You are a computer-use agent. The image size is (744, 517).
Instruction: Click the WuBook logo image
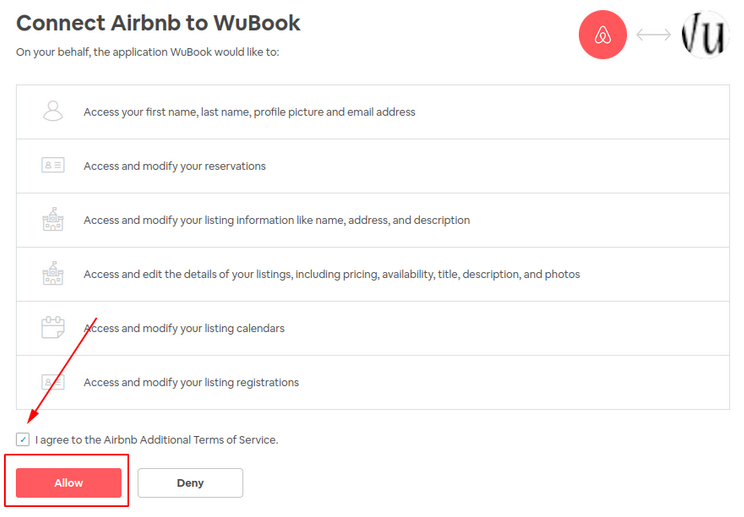pos(705,35)
